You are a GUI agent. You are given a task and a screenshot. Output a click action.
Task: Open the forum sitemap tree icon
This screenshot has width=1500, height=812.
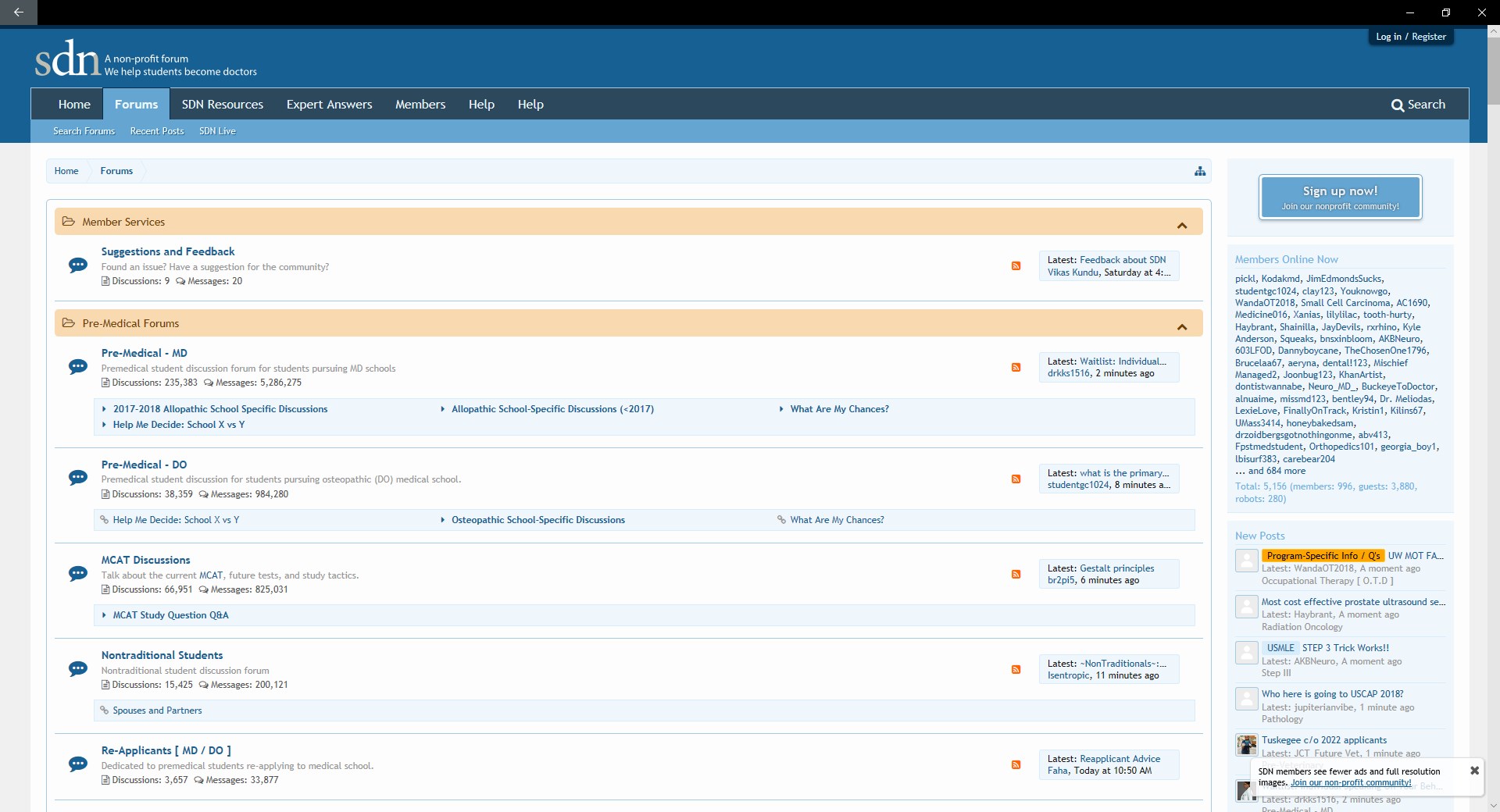tap(1200, 171)
